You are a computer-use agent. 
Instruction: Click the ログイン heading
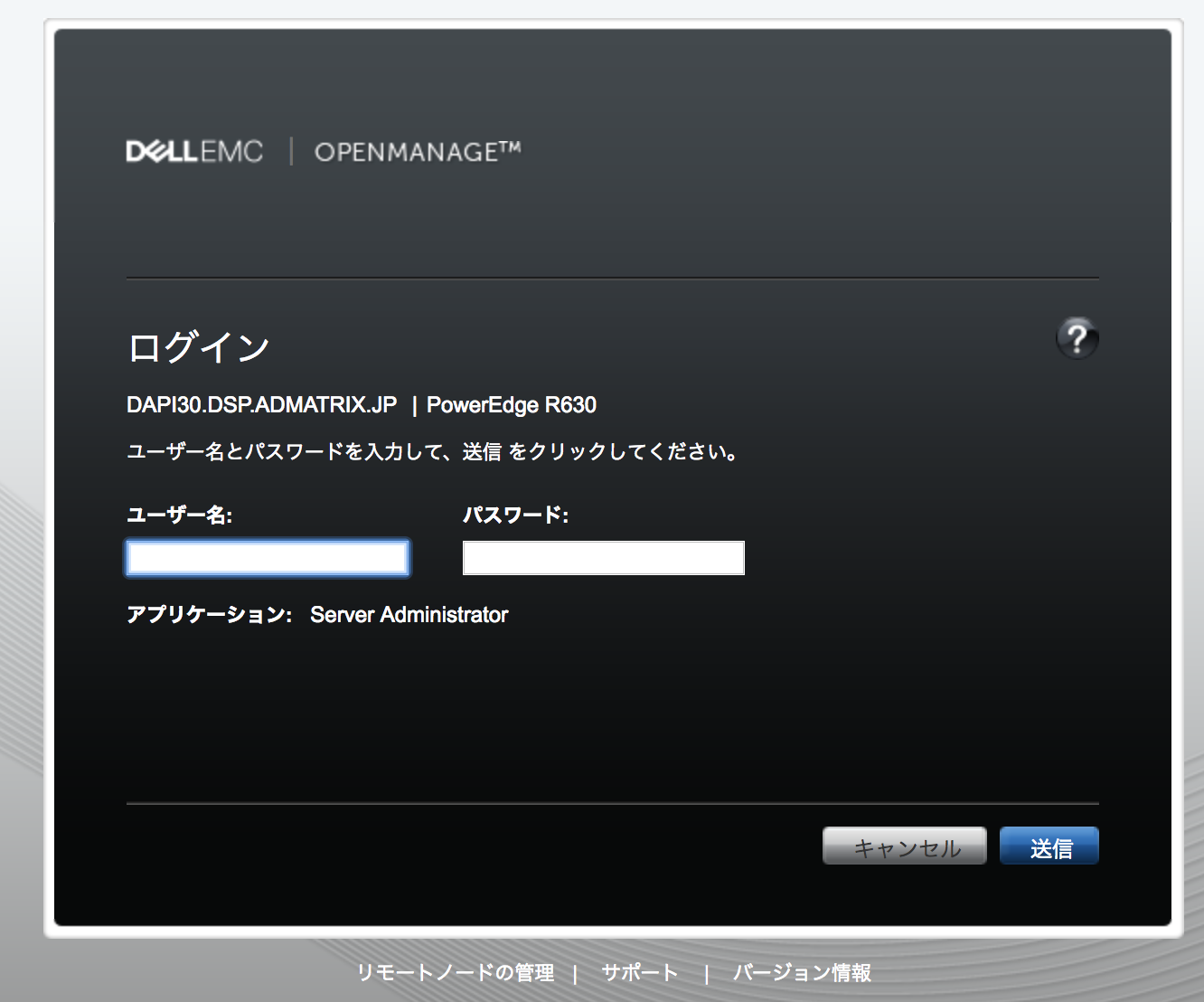[x=199, y=347]
